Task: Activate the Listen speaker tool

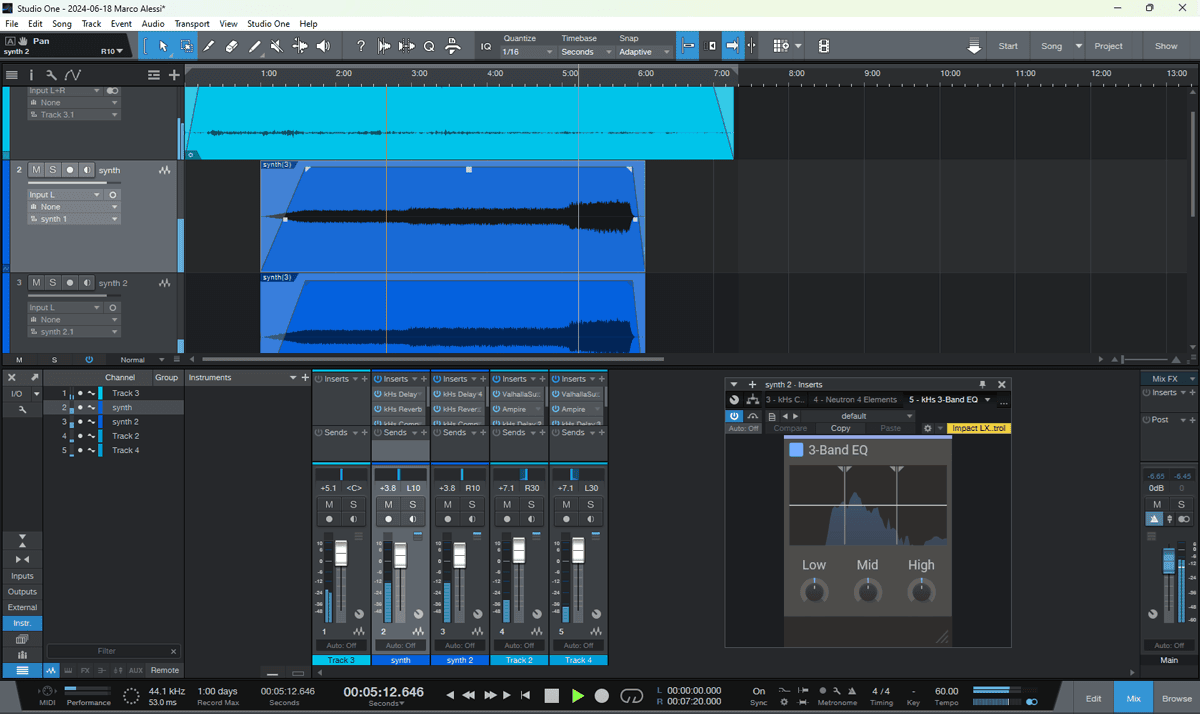Action: pos(323,46)
